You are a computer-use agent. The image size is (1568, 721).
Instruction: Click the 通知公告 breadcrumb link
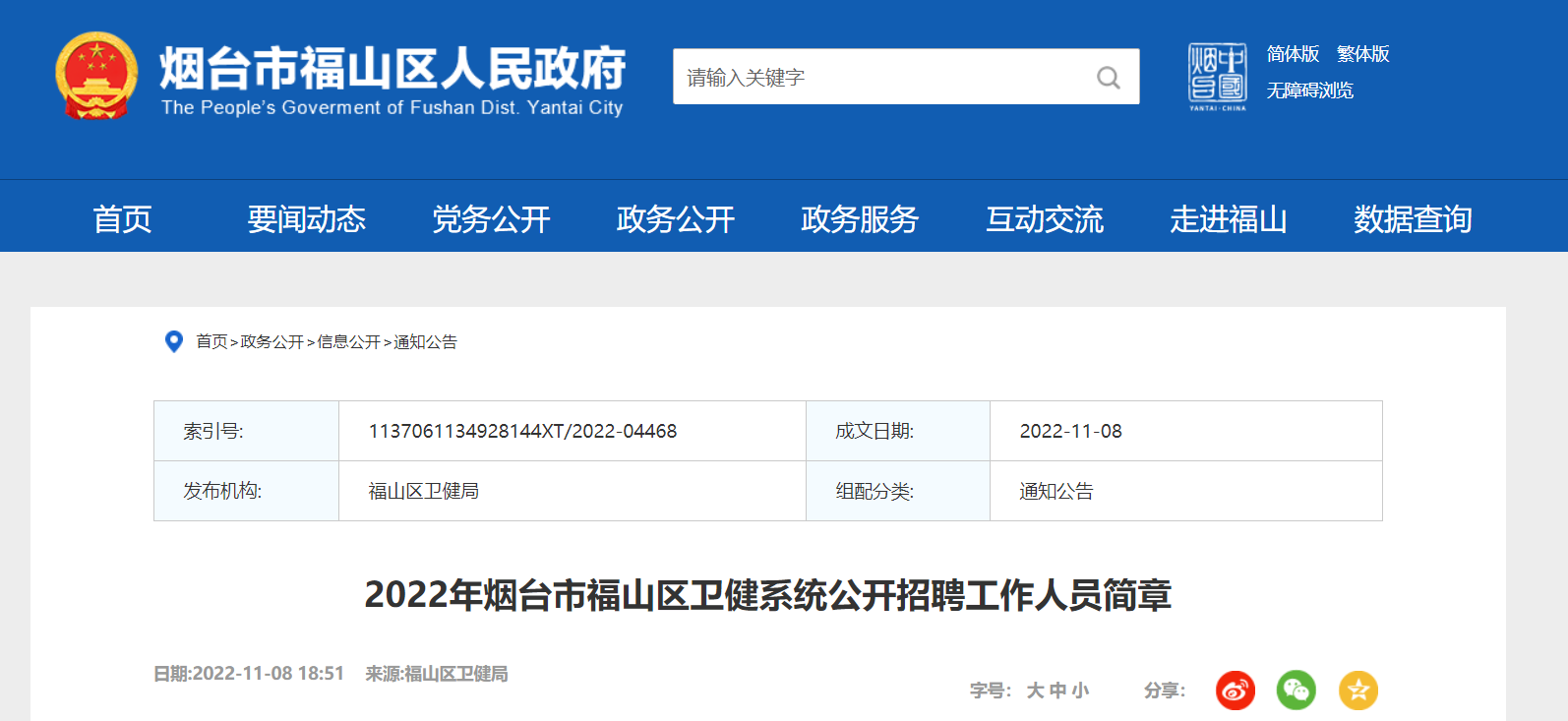[x=426, y=341]
